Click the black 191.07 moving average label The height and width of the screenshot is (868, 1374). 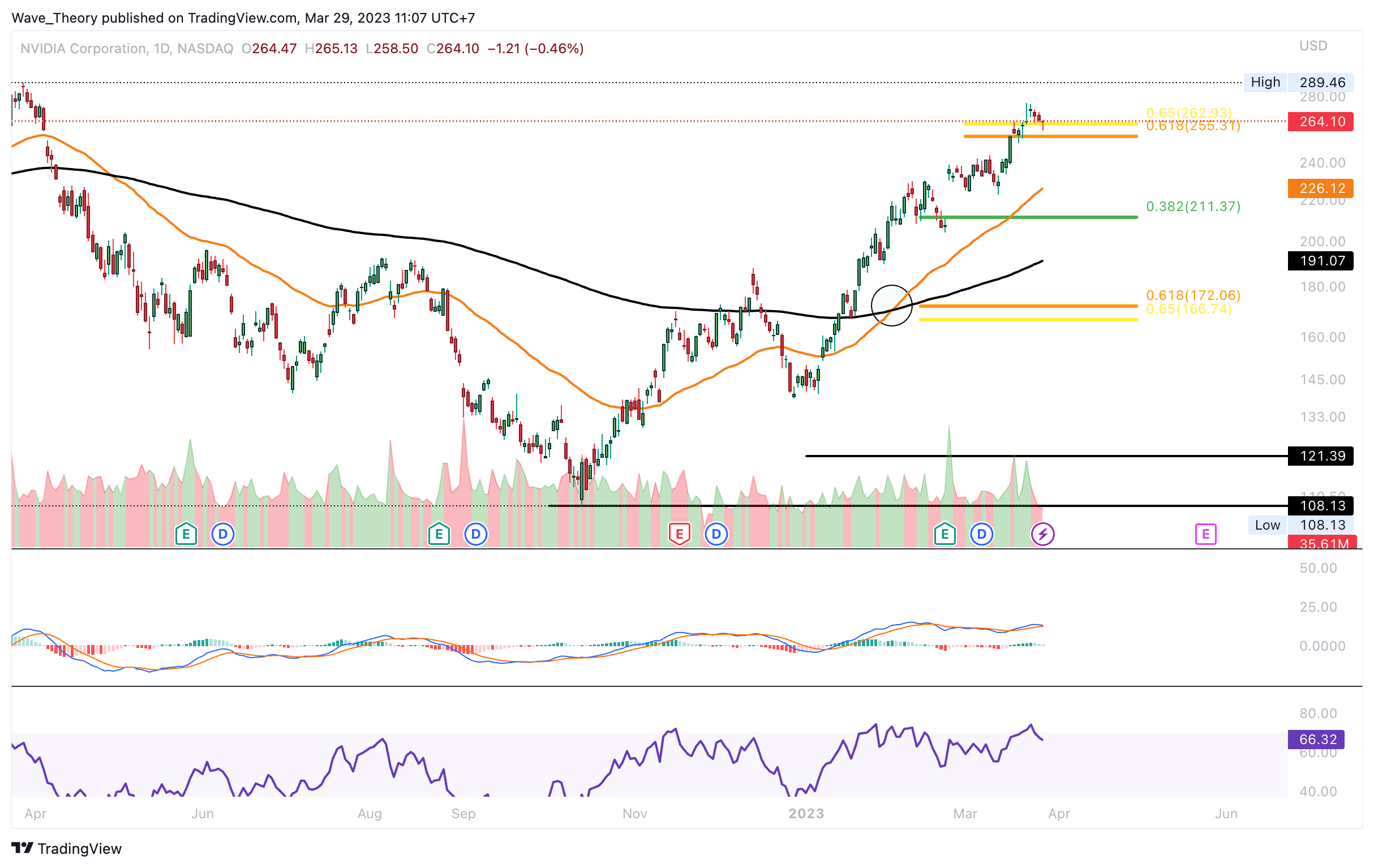(x=1320, y=261)
